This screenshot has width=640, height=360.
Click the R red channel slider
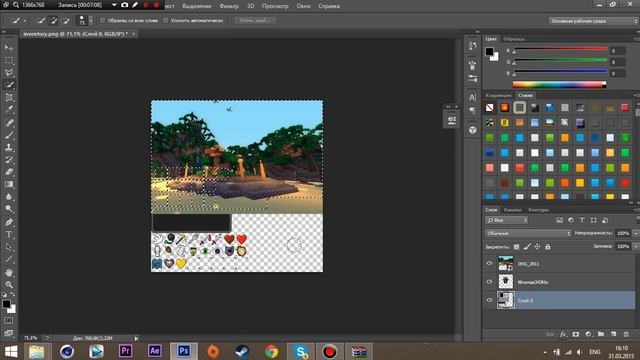click(560, 50)
